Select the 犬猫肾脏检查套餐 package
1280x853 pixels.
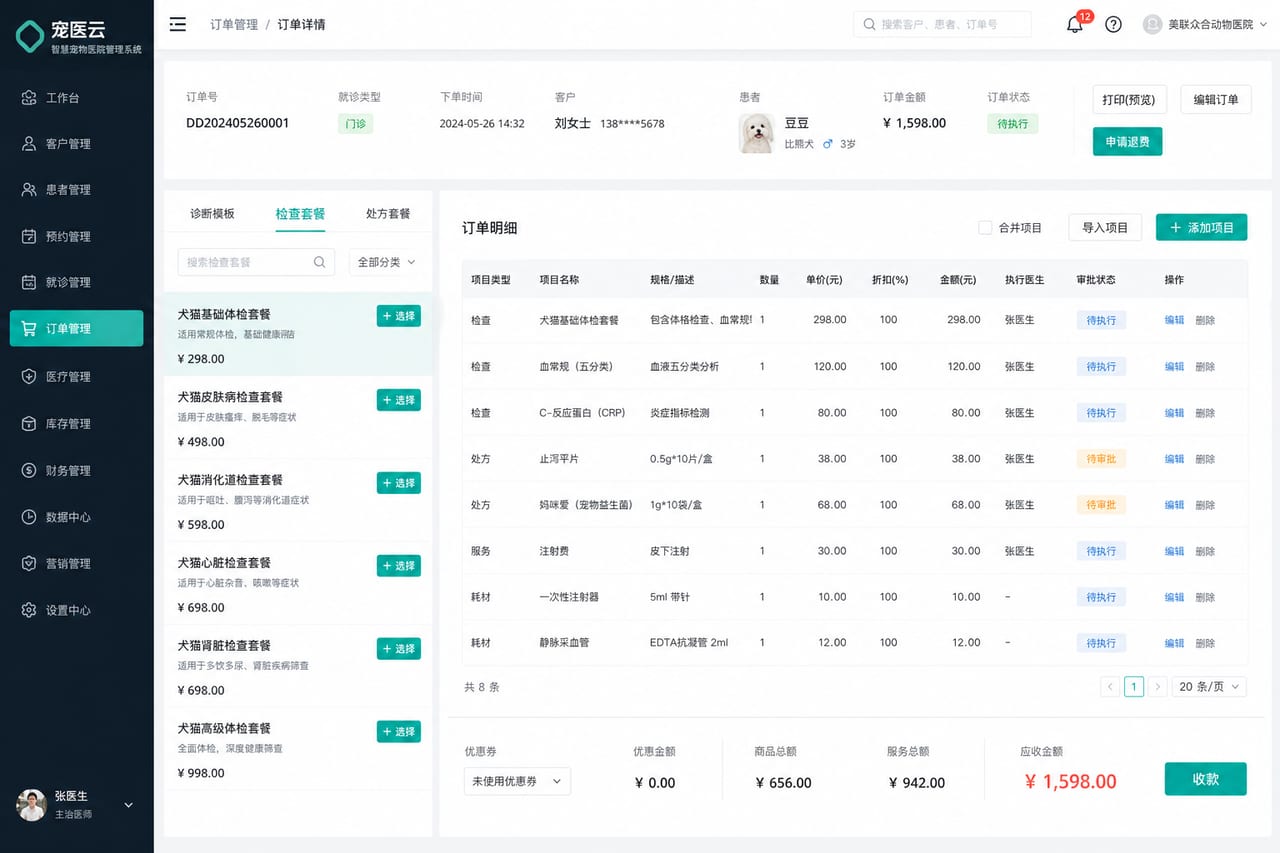(x=399, y=649)
